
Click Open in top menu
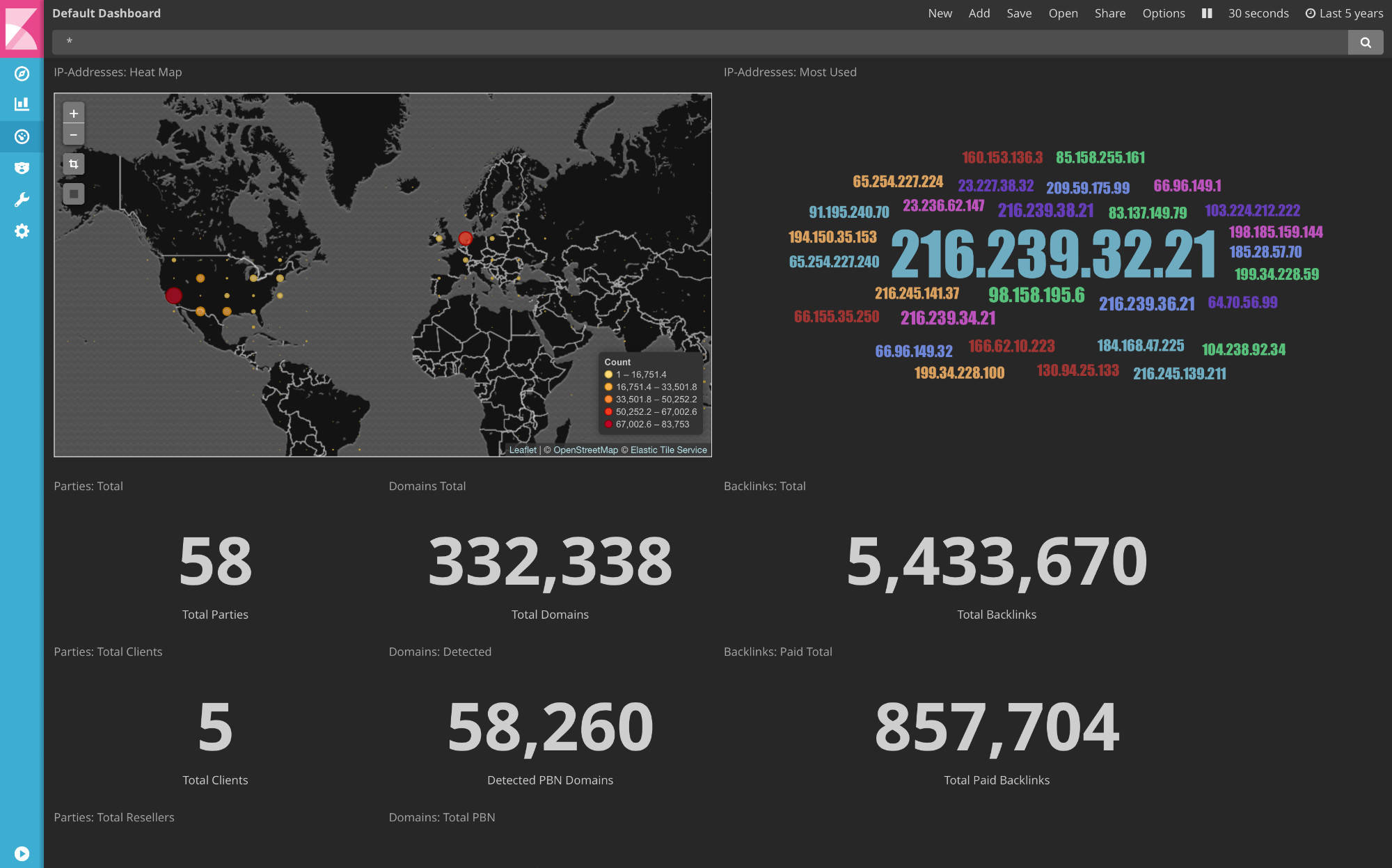(1063, 13)
